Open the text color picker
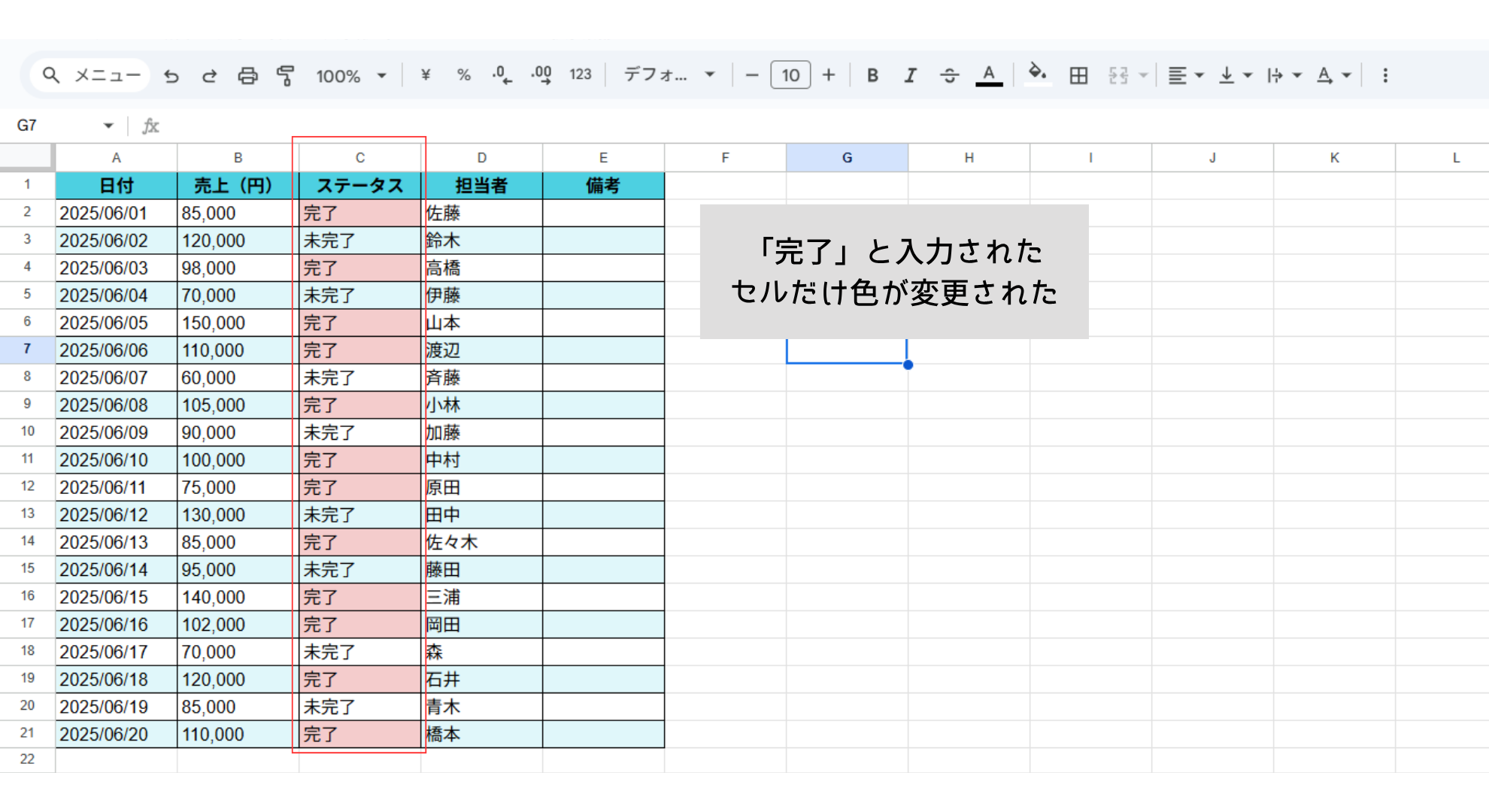Viewport: 1489px width, 812px height. (989, 75)
